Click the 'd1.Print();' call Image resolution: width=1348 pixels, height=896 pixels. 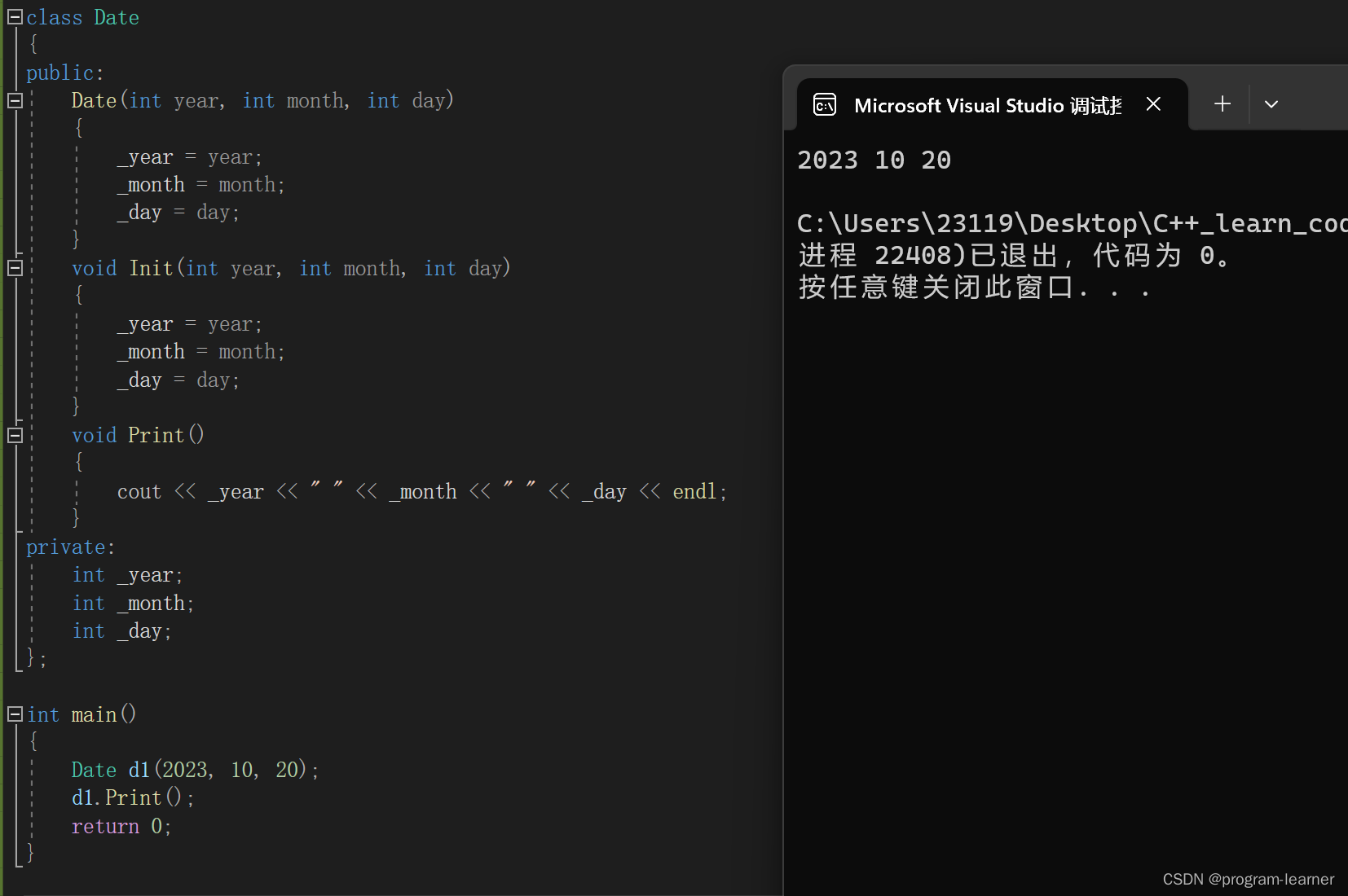tap(133, 797)
